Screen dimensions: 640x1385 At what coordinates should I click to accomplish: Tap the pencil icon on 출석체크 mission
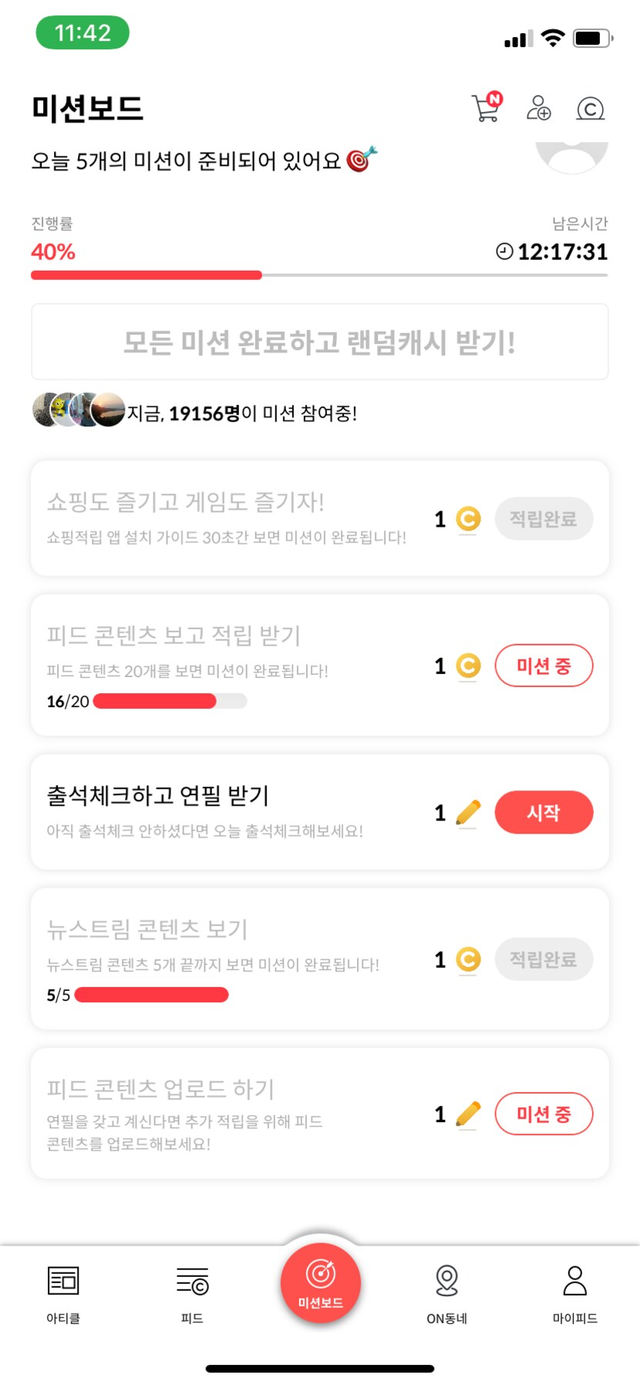click(x=468, y=813)
